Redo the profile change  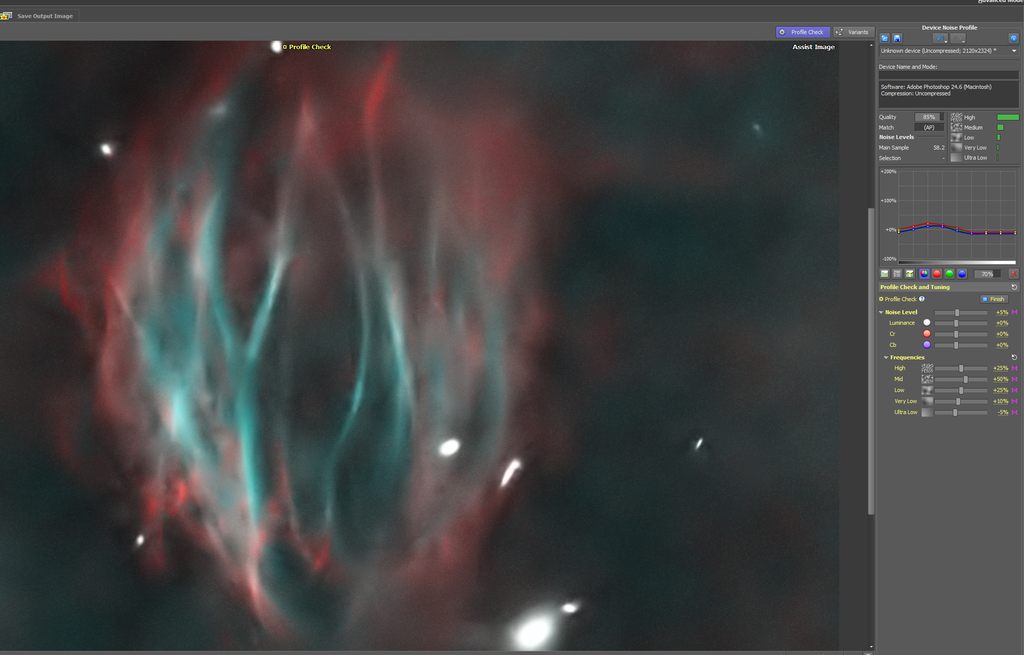956,39
